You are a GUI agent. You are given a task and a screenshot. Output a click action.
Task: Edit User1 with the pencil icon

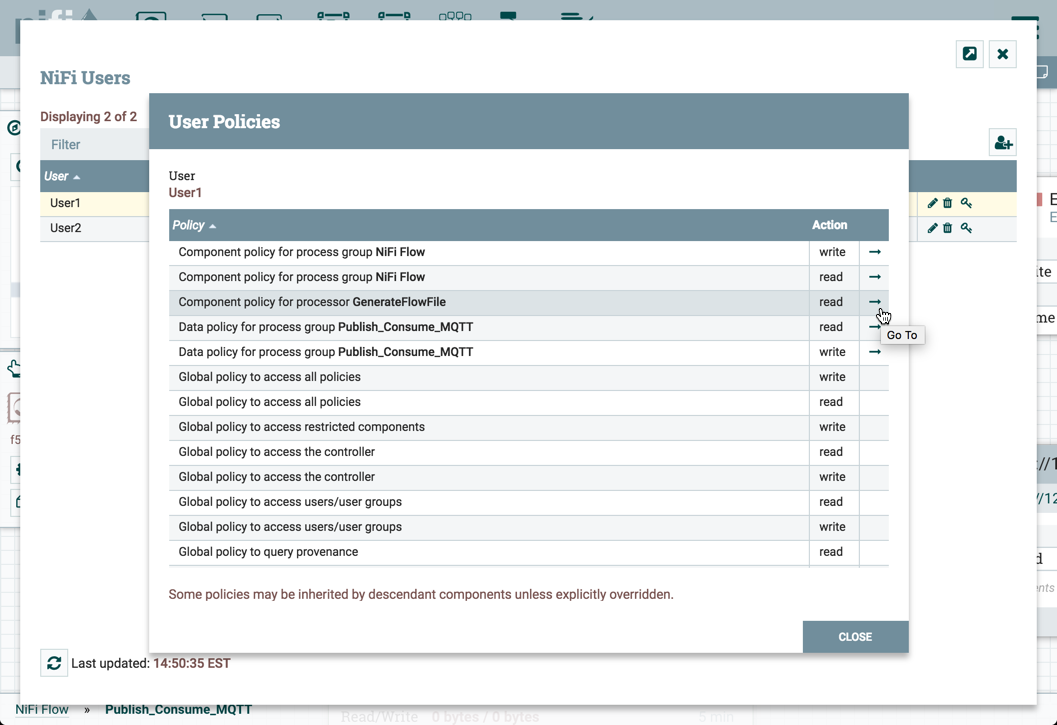click(933, 202)
